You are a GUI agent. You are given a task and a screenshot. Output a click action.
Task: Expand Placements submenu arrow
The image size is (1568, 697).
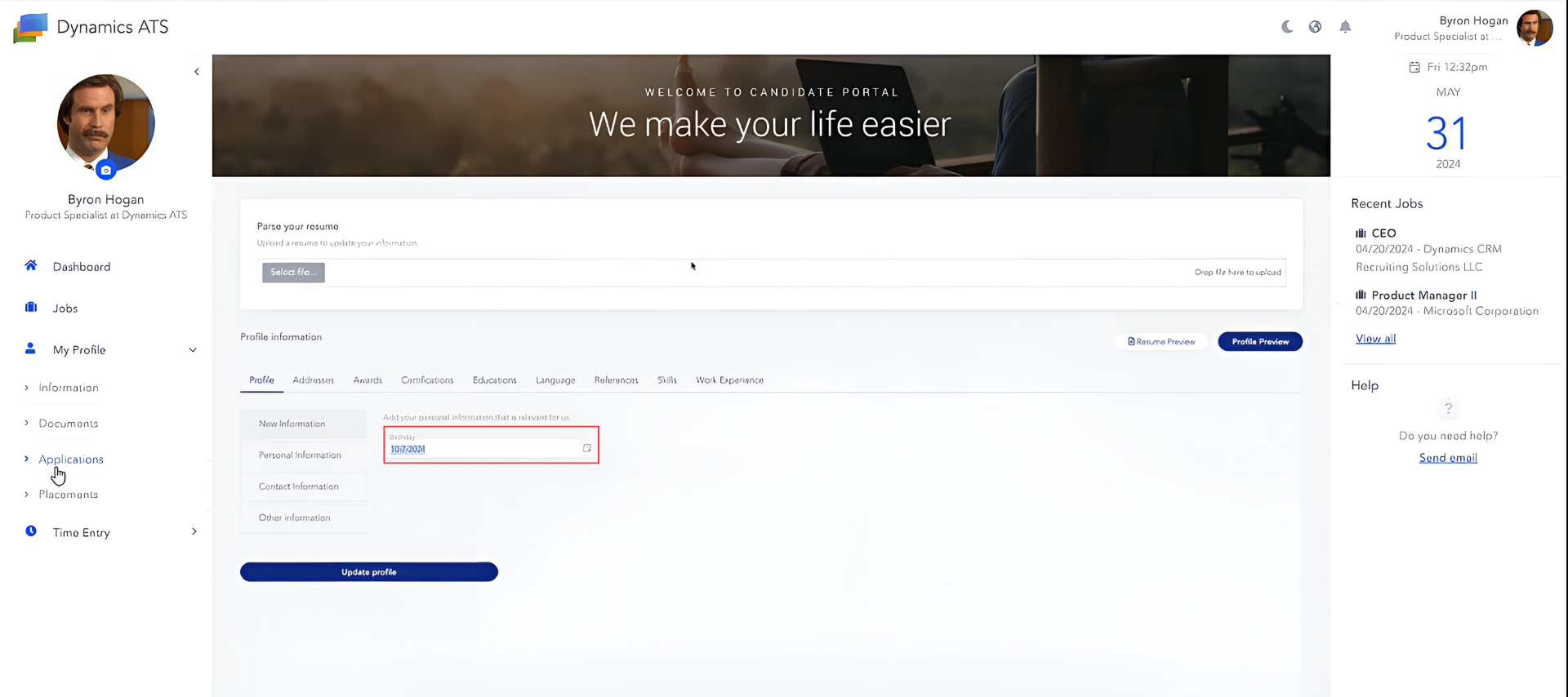pyautogui.click(x=26, y=495)
